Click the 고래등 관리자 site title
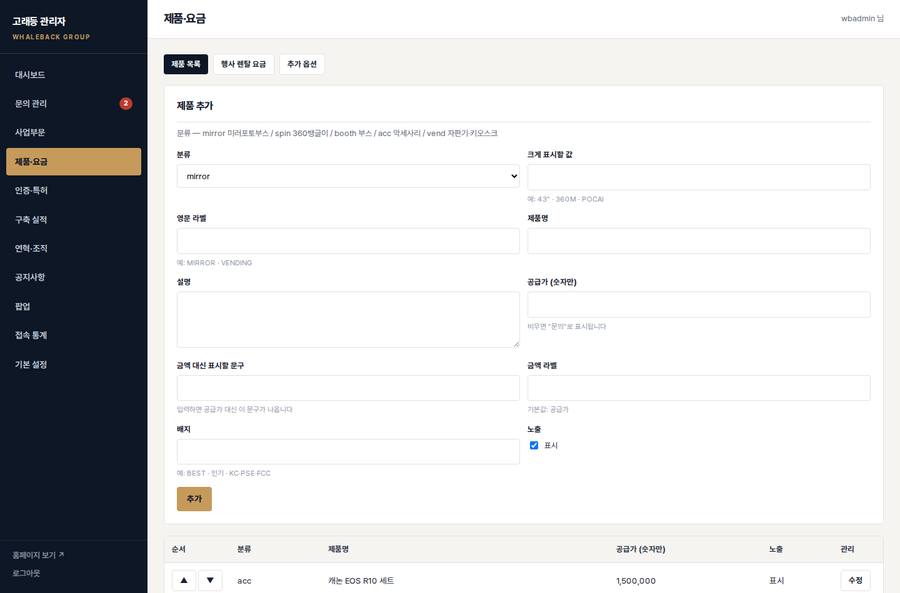This screenshot has width=900, height=593. tap(39, 21)
